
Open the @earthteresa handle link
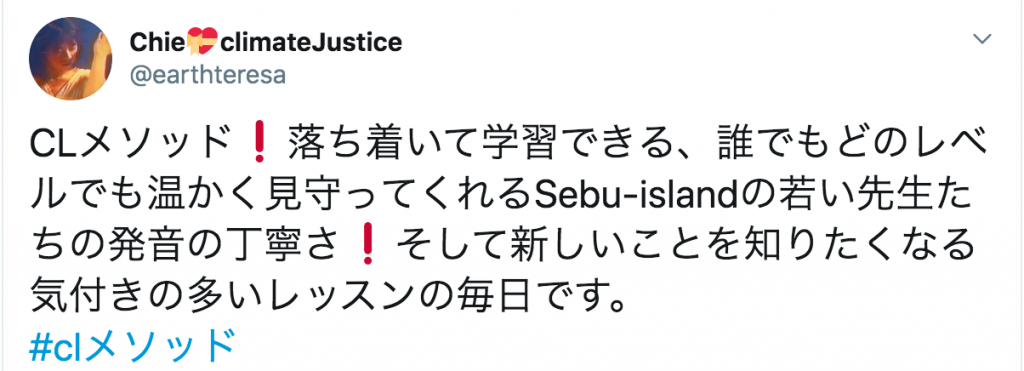pos(208,75)
